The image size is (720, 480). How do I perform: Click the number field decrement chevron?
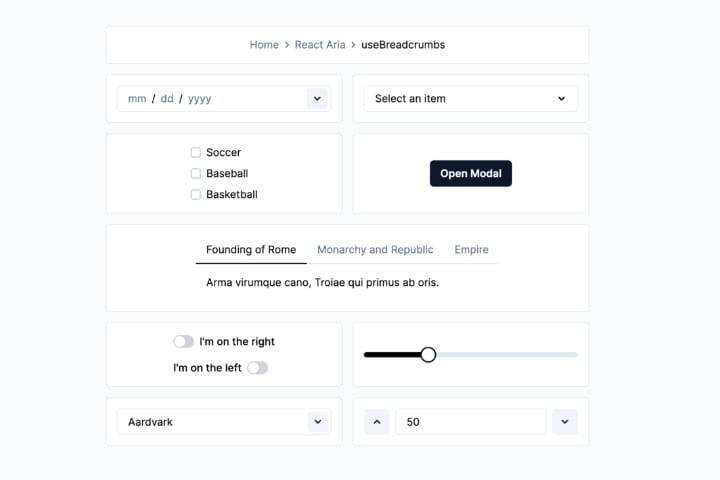click(564, 422)
